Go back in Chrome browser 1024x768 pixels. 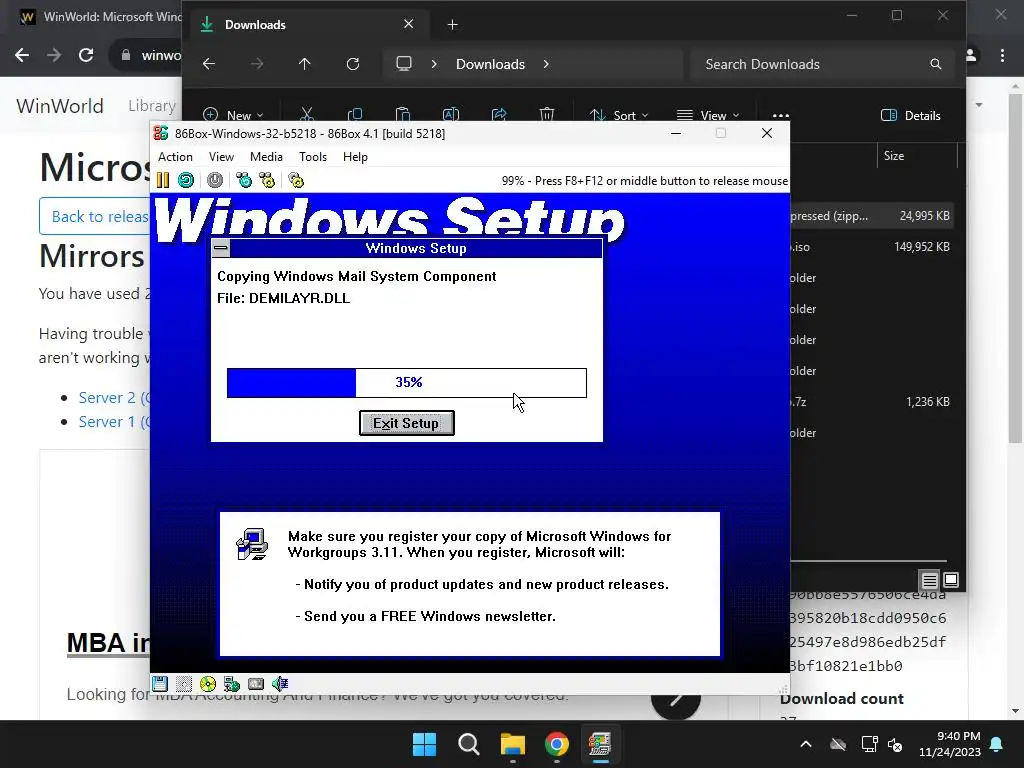tap(22, 56)
